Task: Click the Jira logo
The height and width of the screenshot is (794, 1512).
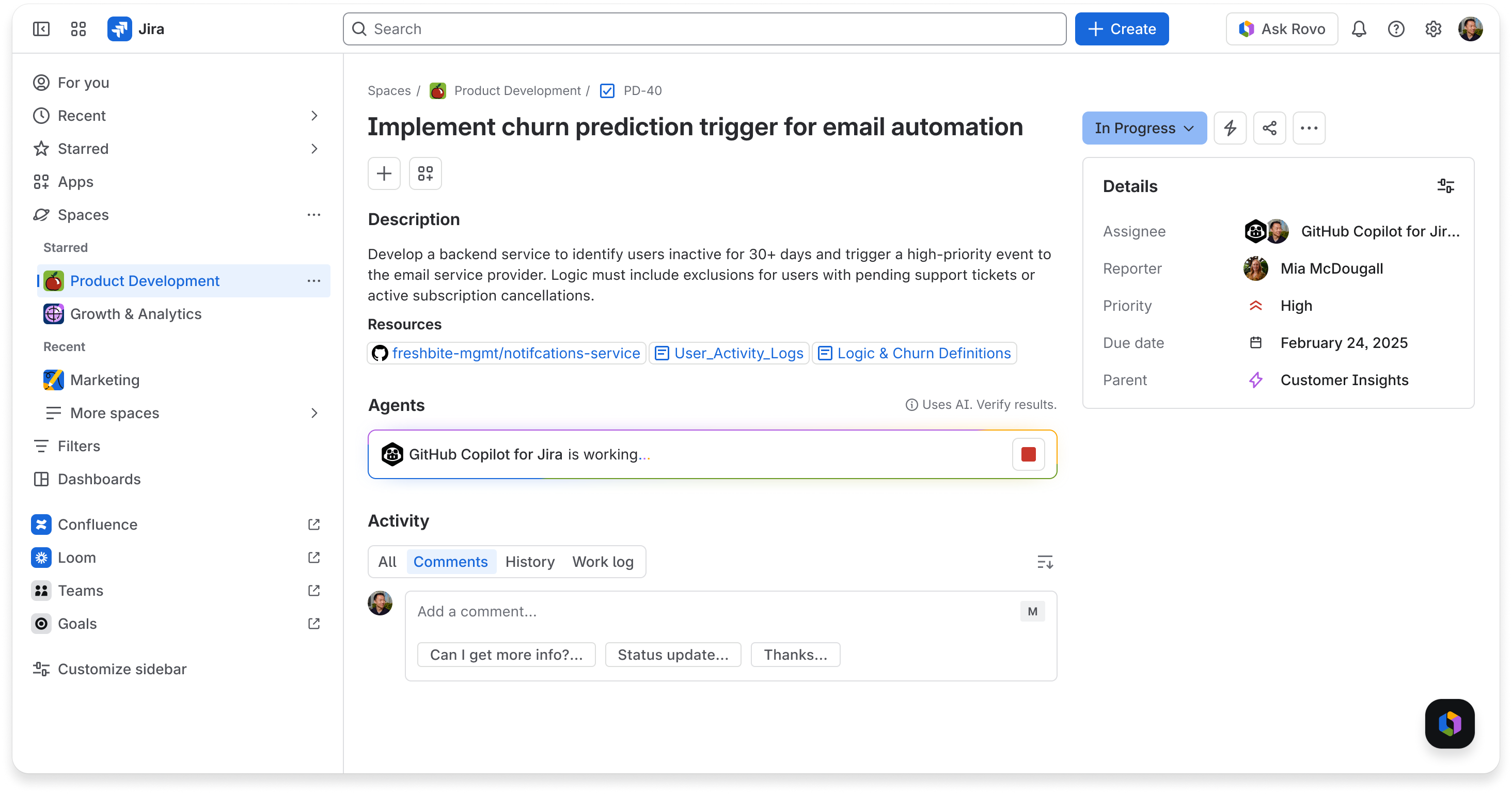Action: pos(136,29)
